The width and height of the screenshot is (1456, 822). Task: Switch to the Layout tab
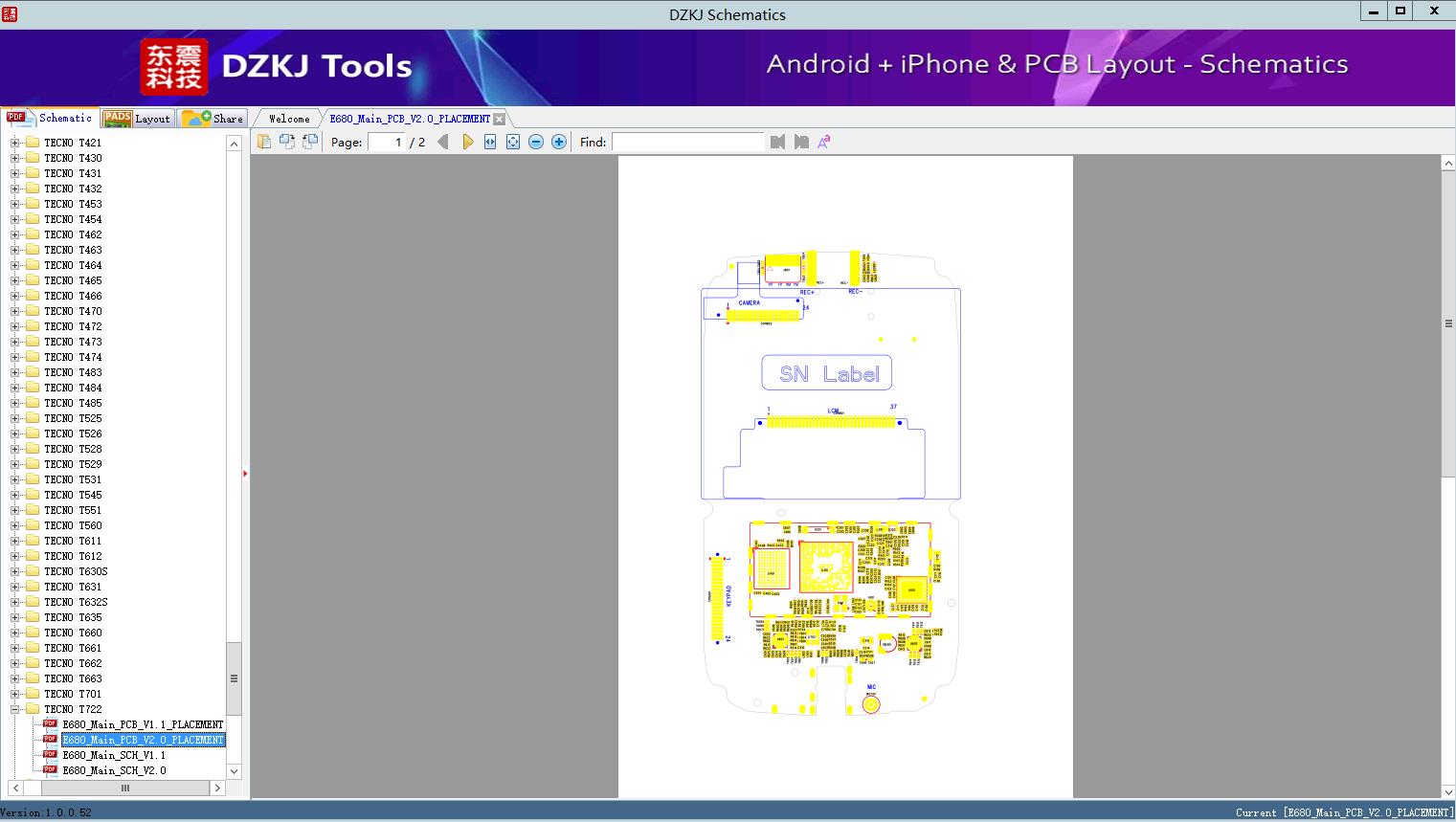pyautogui.click(x=137, y=118)
